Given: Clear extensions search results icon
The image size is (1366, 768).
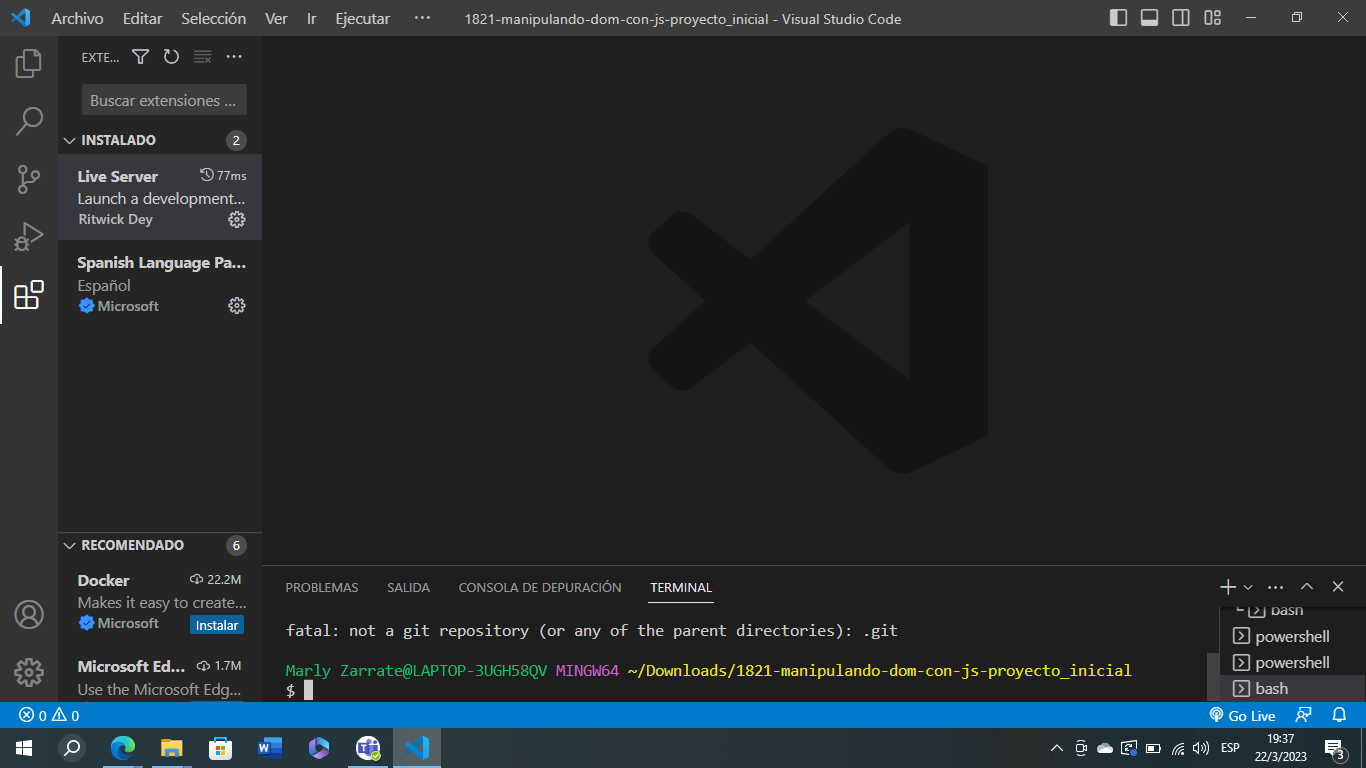Looking at the screenshot, I should click(203, 57).
